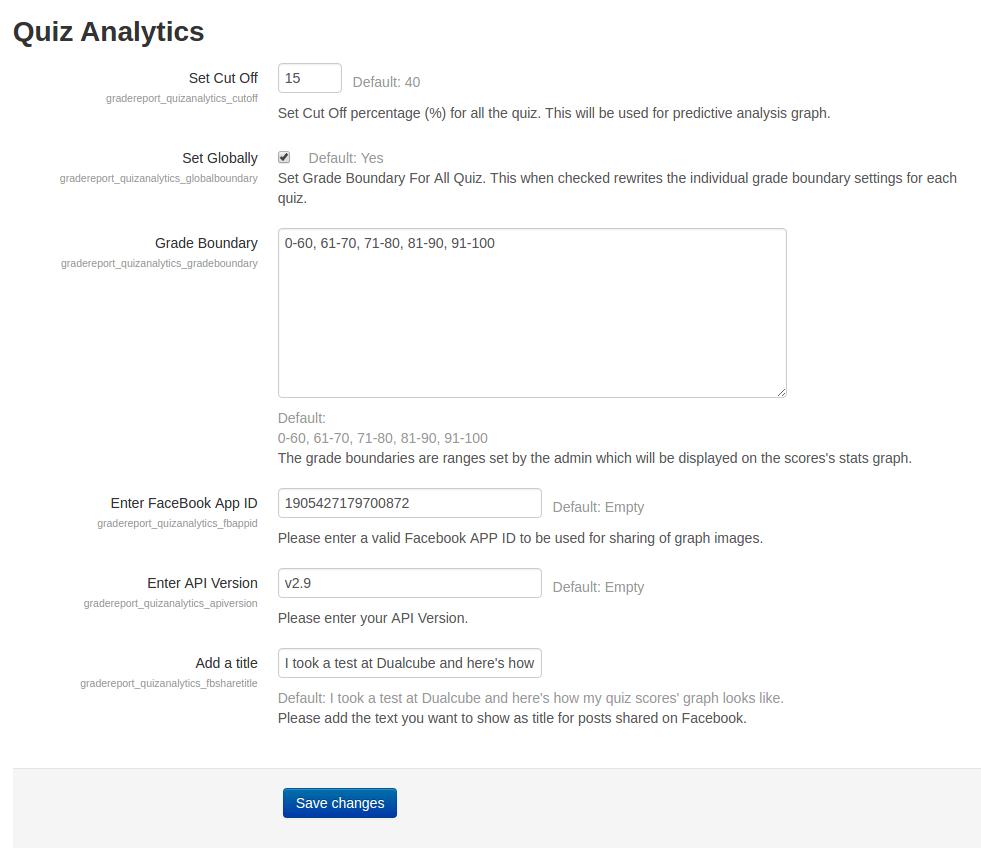Select the FaceBook App ID input box

pos(409,503)
